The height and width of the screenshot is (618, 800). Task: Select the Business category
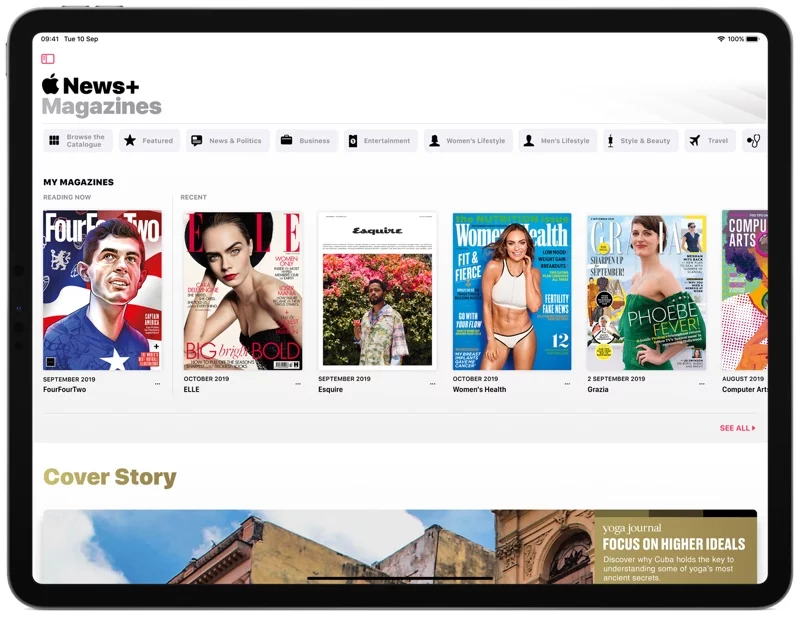pyautogui.click(x=307, y=140)
